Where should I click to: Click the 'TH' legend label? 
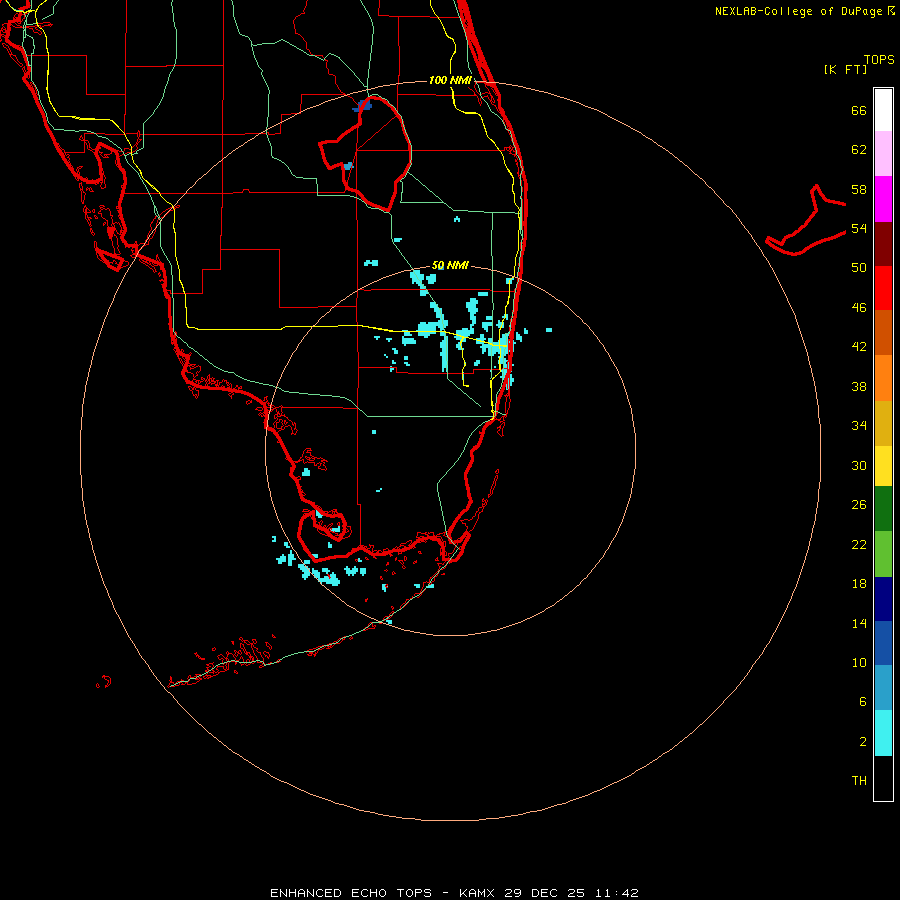[x=859, y=781]
